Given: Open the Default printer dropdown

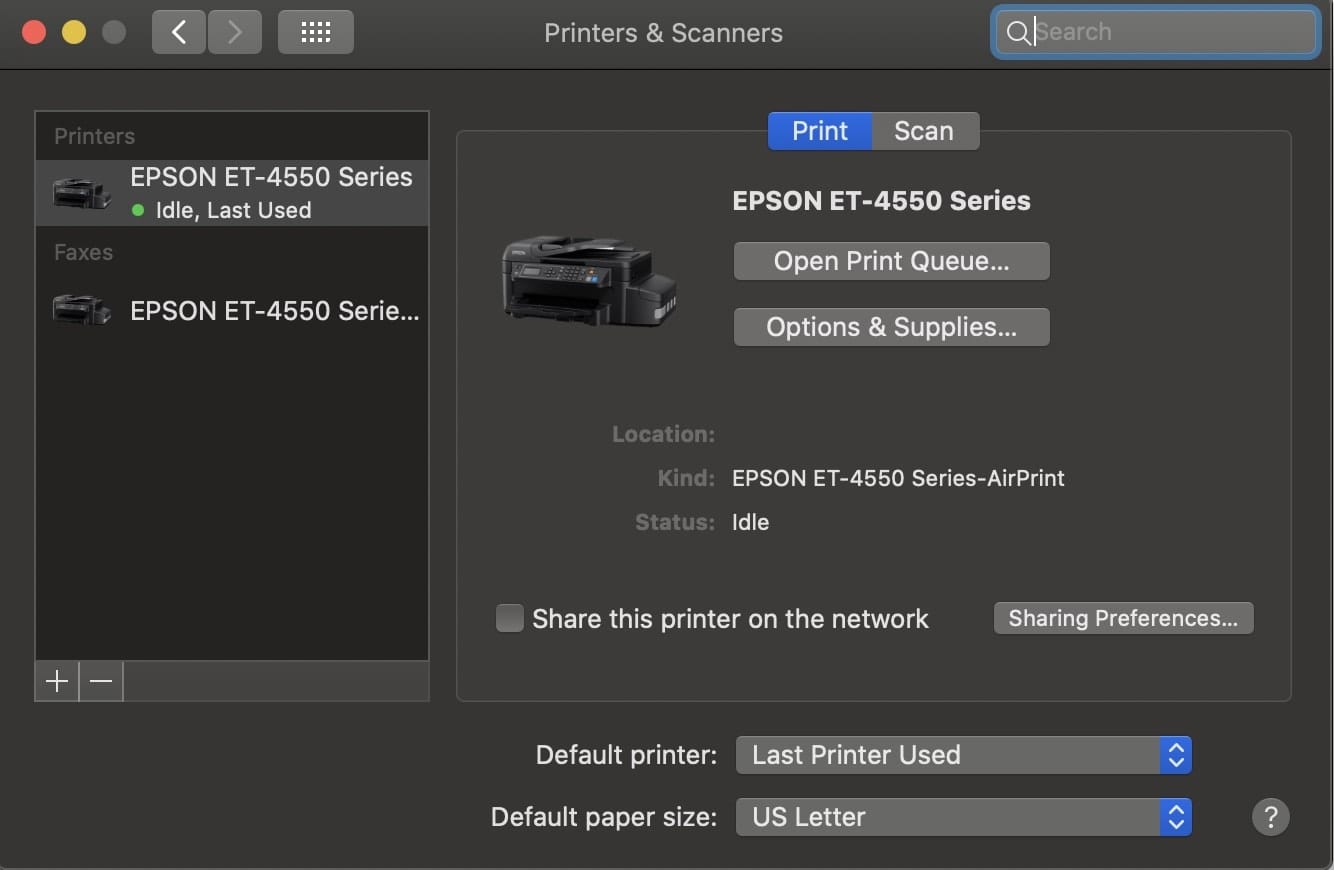Looking at the screenshot, I should coord(963,755).
